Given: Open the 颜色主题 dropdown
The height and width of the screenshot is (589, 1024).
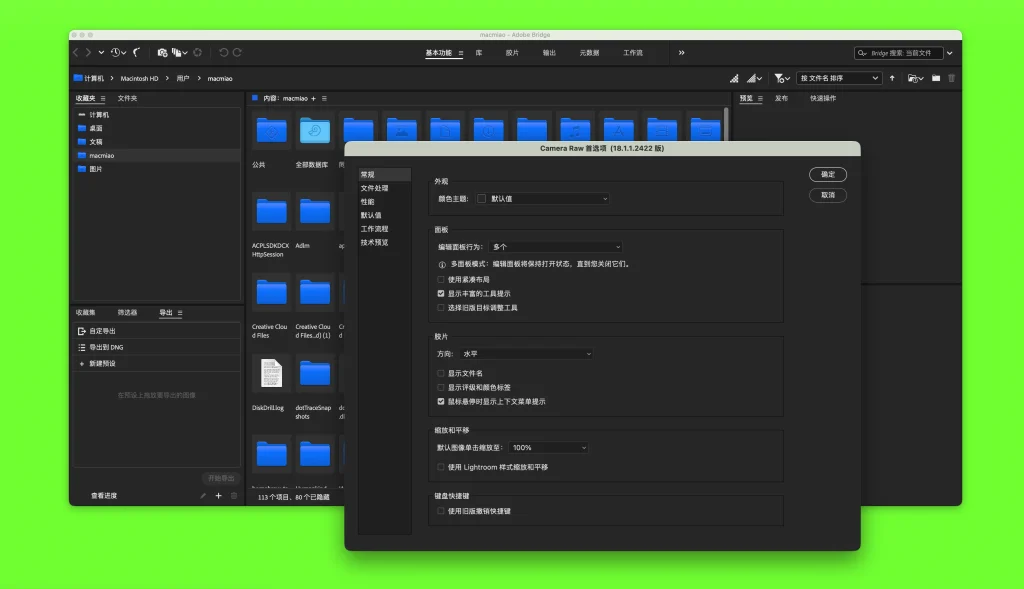Looking at the screenshot, I should coord(543,199).
